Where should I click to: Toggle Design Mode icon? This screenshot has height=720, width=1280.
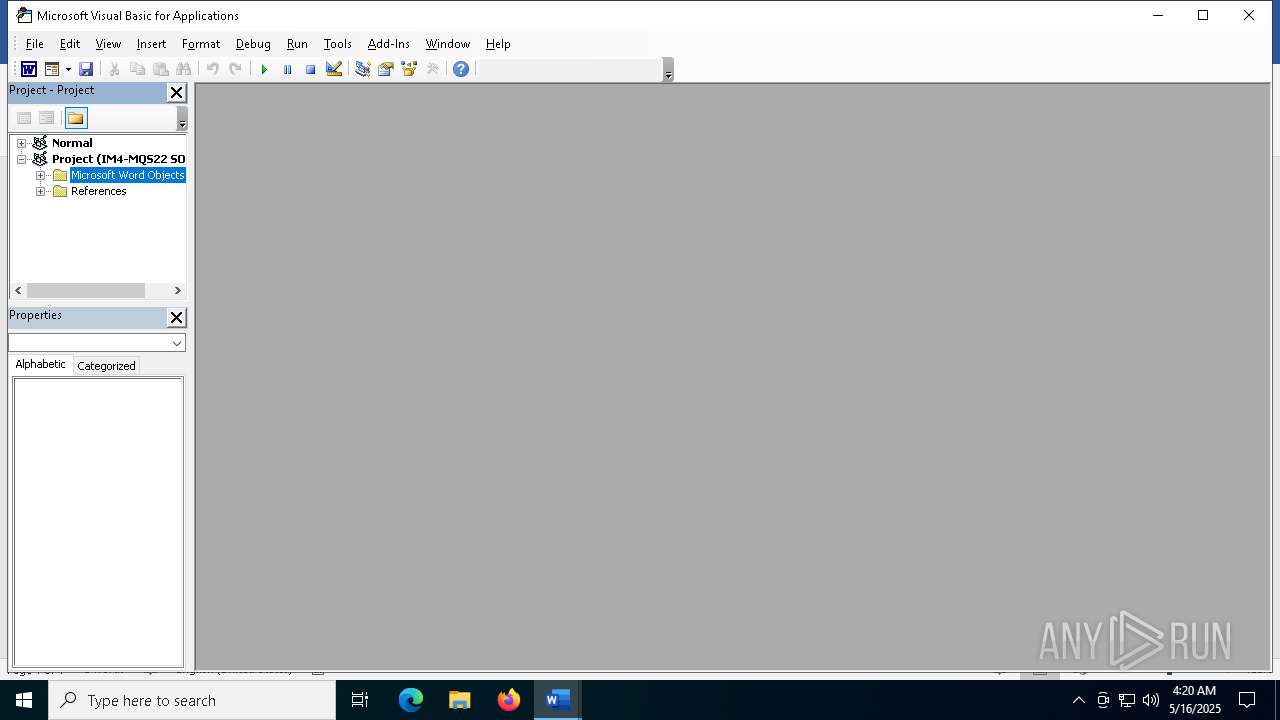point(334,69)
